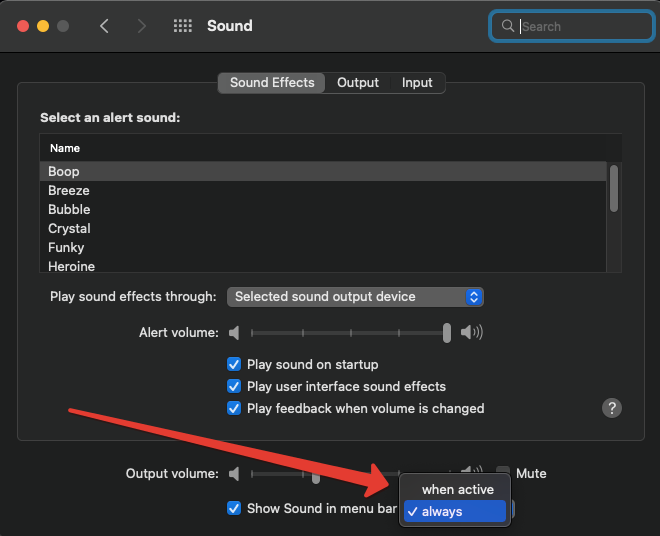The width and height of the screenshot is (660, 536).
Task: Click the quiet speaker icon beside output volume
Action: (x=234, y=473)
